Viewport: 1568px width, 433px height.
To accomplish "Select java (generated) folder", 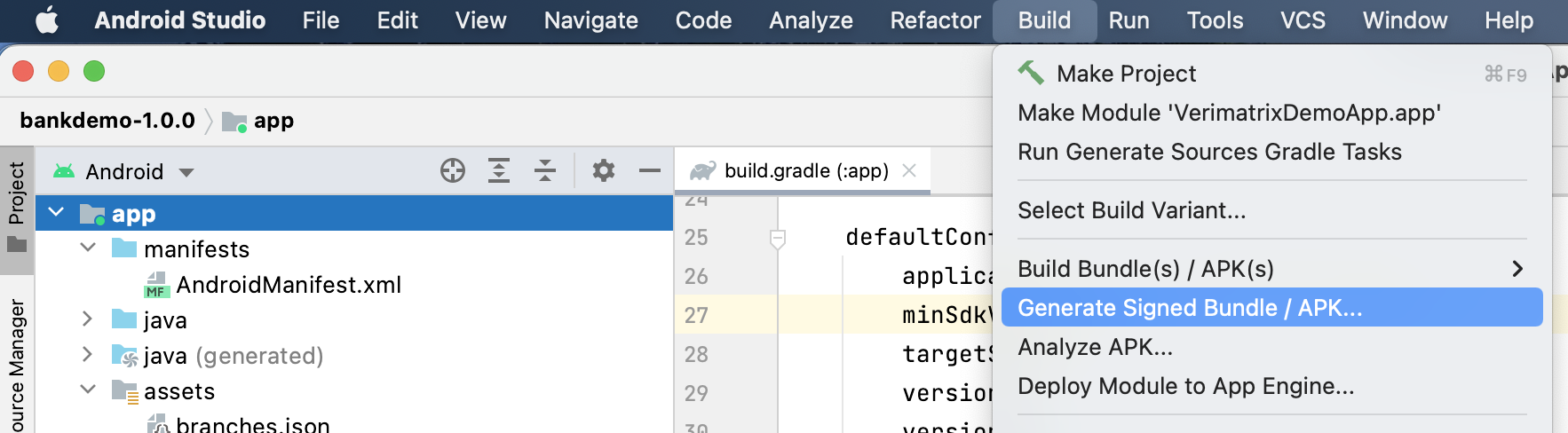I will click(234, 356).
